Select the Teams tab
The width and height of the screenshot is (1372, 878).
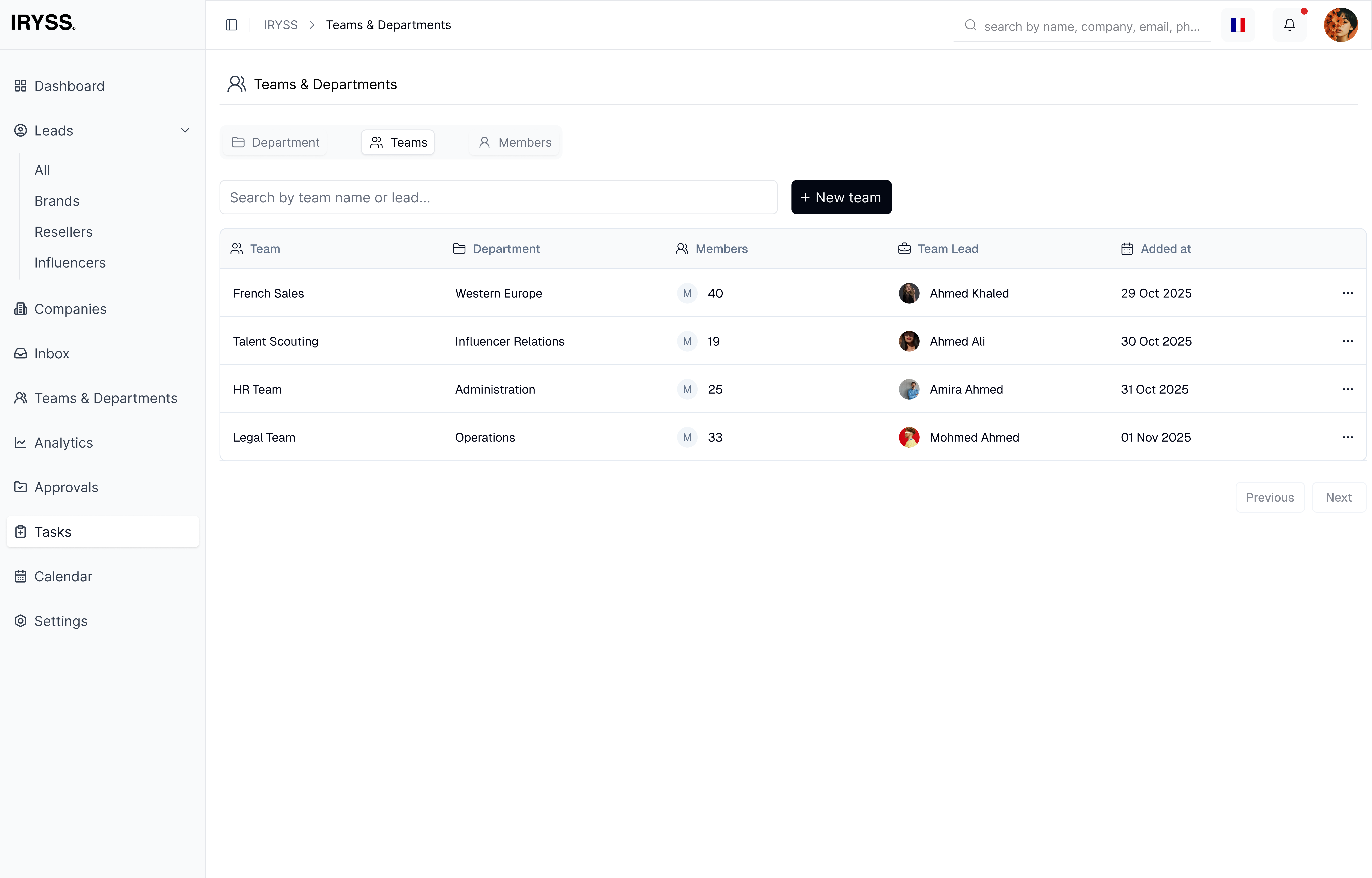click(398, 143)
